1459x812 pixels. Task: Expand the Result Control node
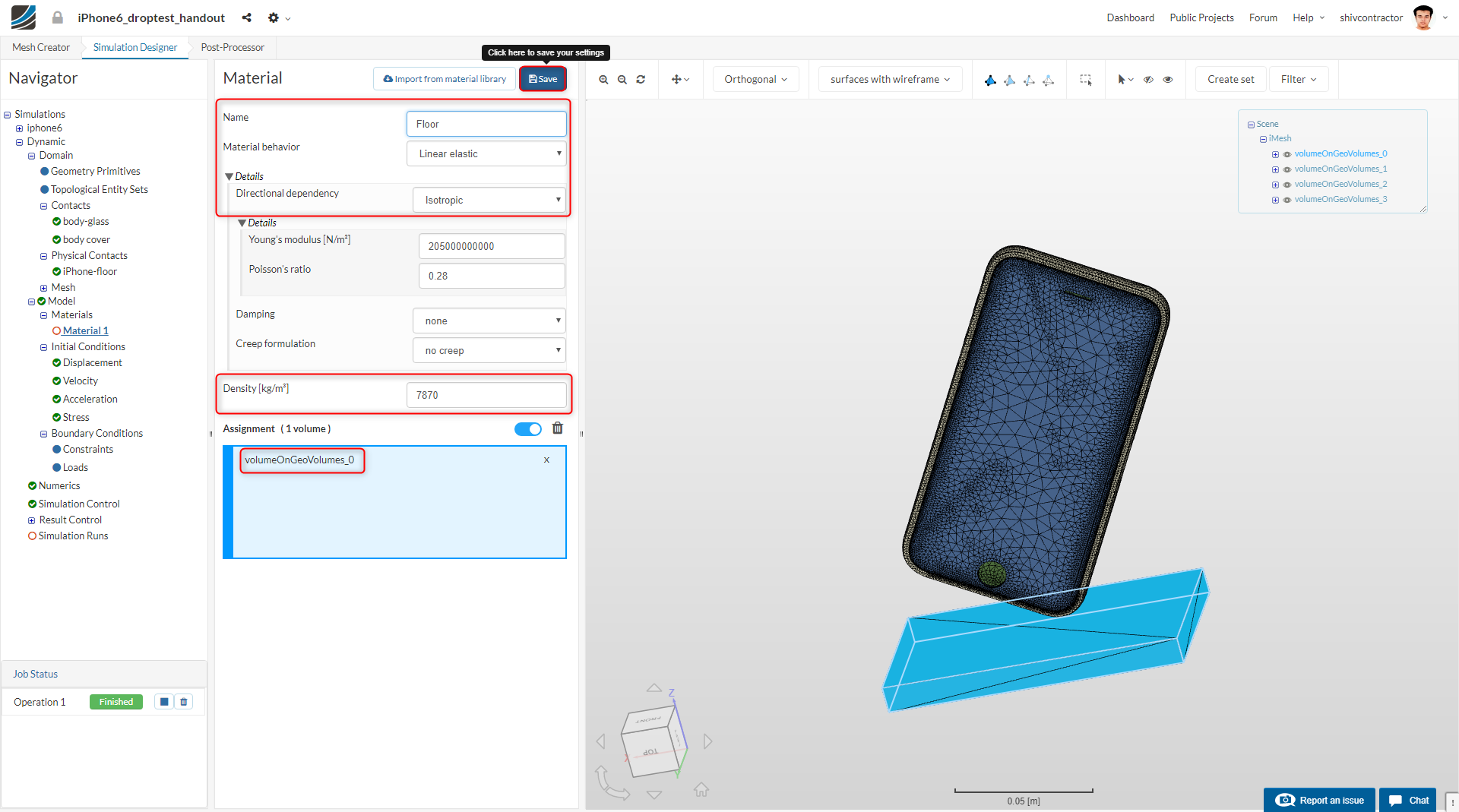coord(32,520)
